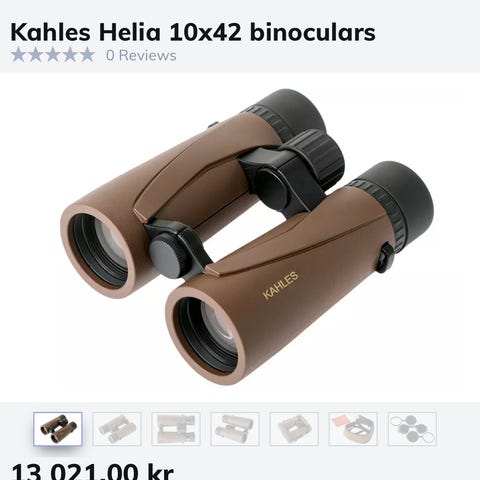
Task: Show seventh thumbnail with lens caps
Action: [x=412, y=429]
